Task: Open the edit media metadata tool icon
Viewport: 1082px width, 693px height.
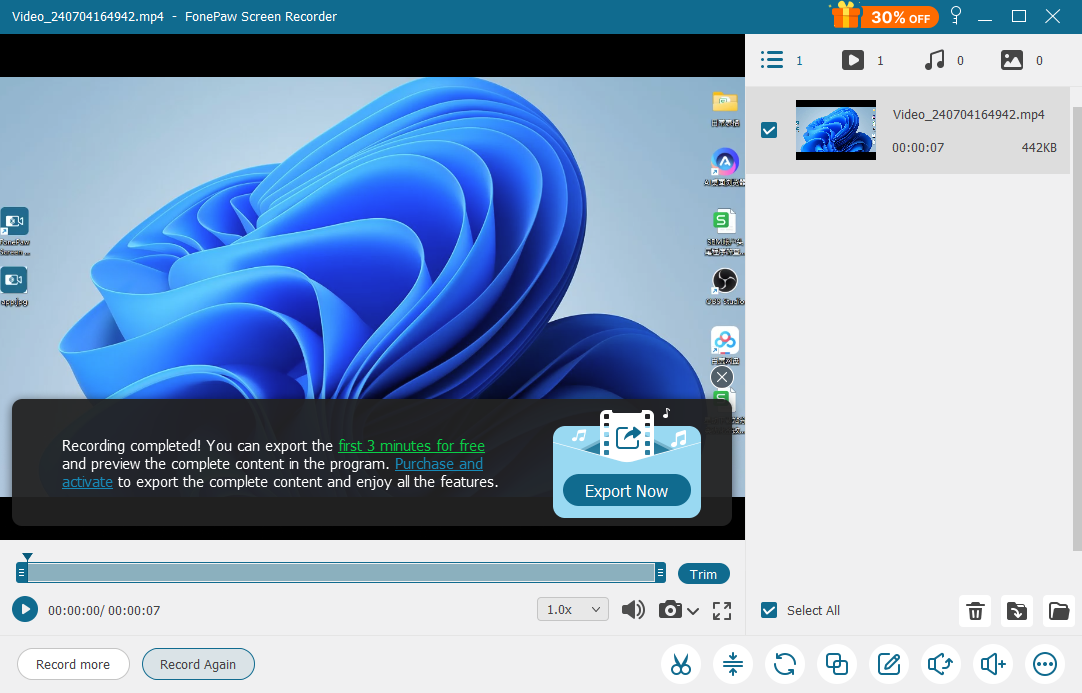Action: (889, 664)
